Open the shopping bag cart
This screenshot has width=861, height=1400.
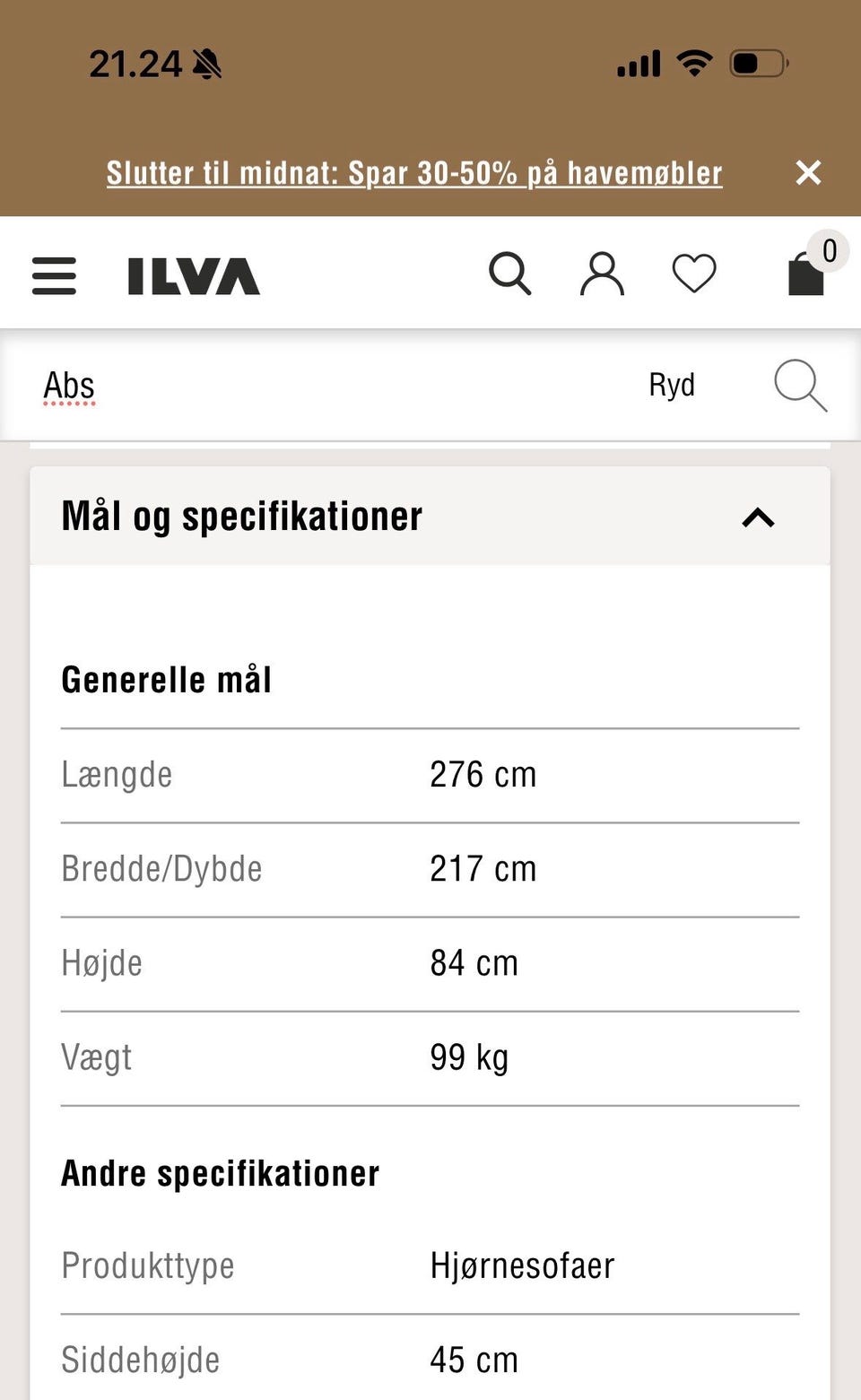click(805, 275)
